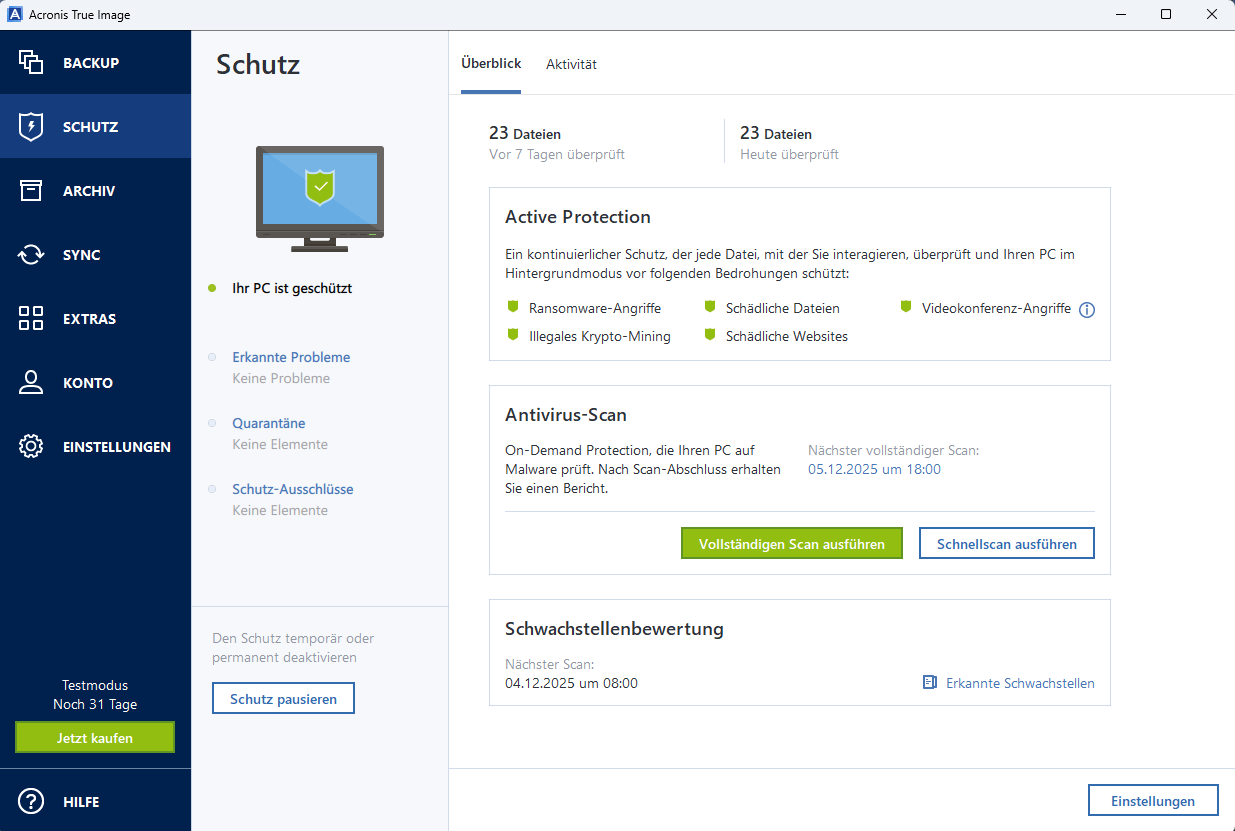Open the Backup section icon in sidebar
The image size is (1235, 831).
coord(30,62)
